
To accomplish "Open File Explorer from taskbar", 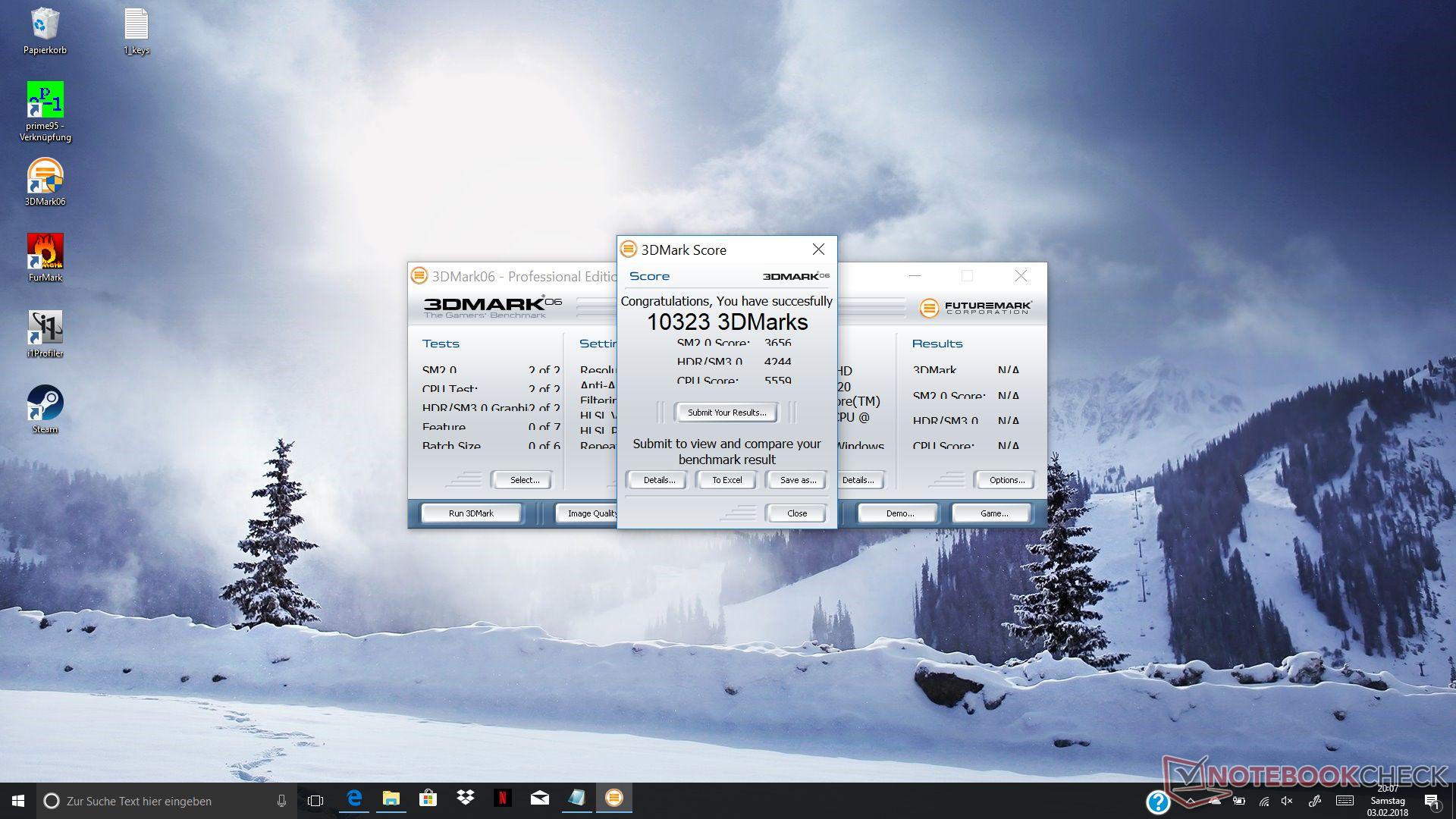I will (x=391, y=799).
